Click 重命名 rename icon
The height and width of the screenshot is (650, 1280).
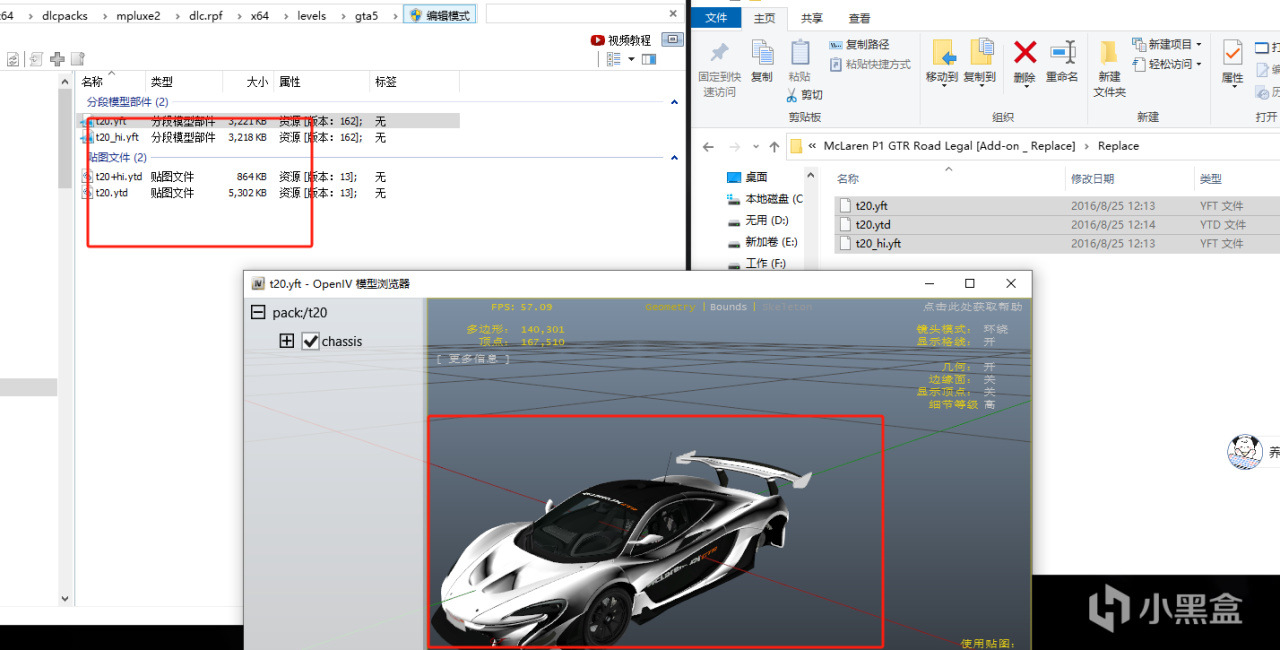click(x=1063, y=52)
